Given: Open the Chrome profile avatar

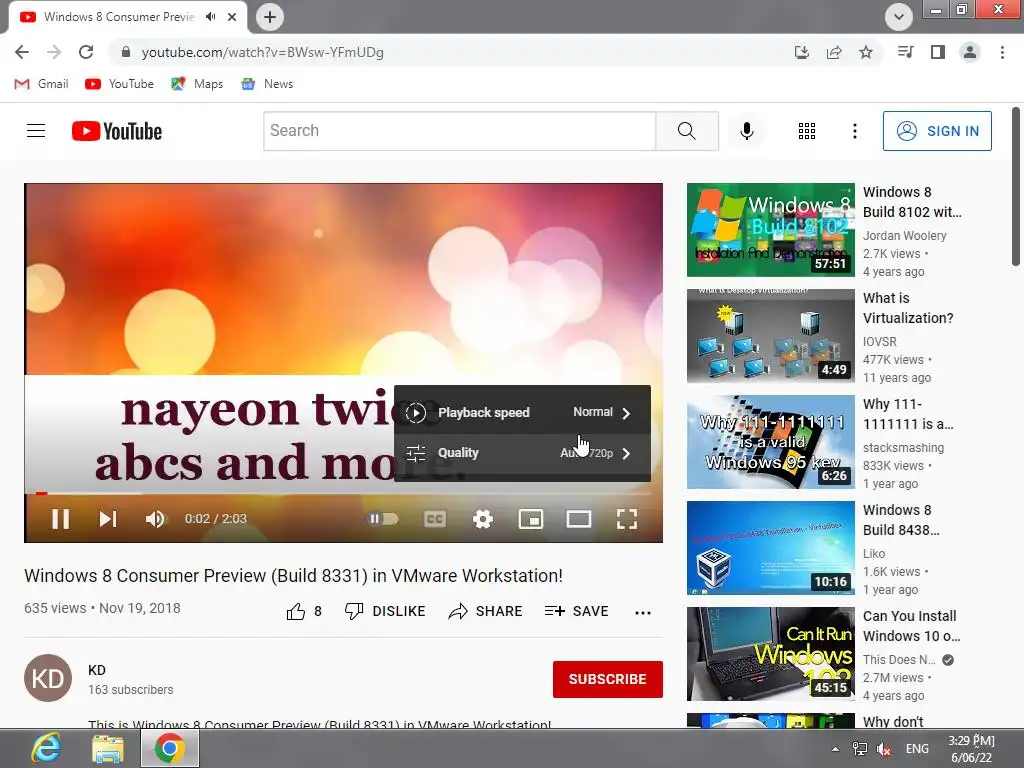Looking at the screenshot, I should tap(970, 52).
